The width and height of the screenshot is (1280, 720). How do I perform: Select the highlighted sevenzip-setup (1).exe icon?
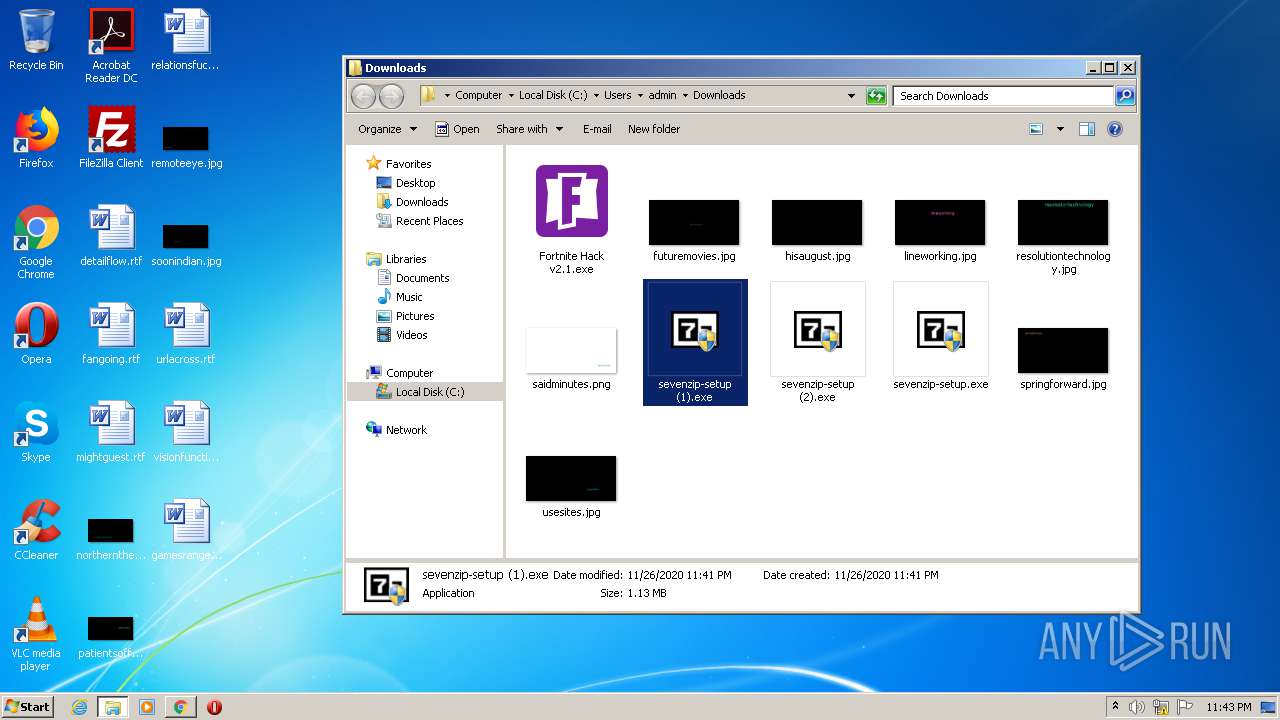(x=695, y=330)
